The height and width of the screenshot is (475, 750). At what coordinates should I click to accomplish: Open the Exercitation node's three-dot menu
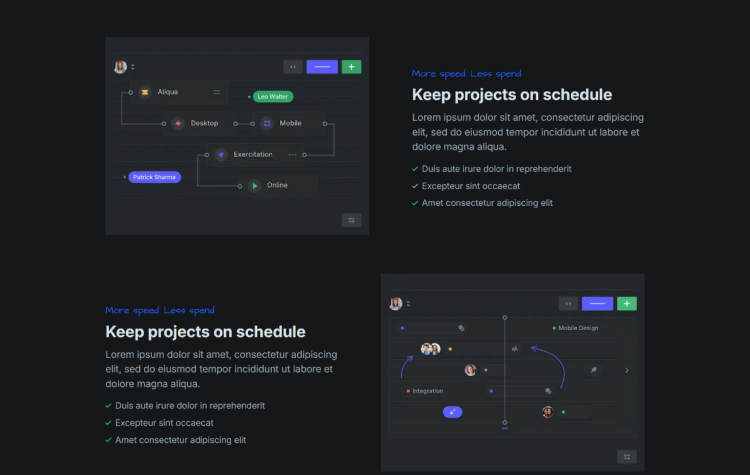point(292,155)
